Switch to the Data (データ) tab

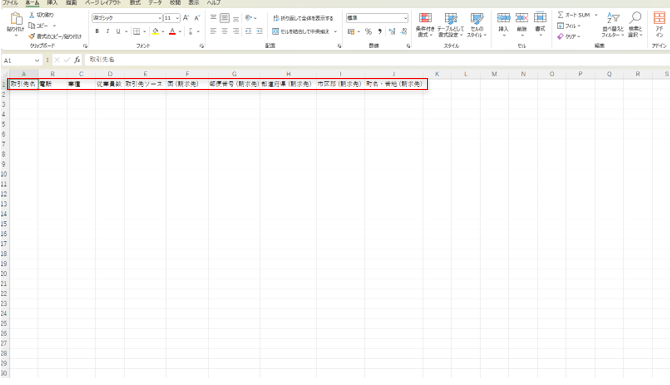pyautogui.click(x=155, y=3)
